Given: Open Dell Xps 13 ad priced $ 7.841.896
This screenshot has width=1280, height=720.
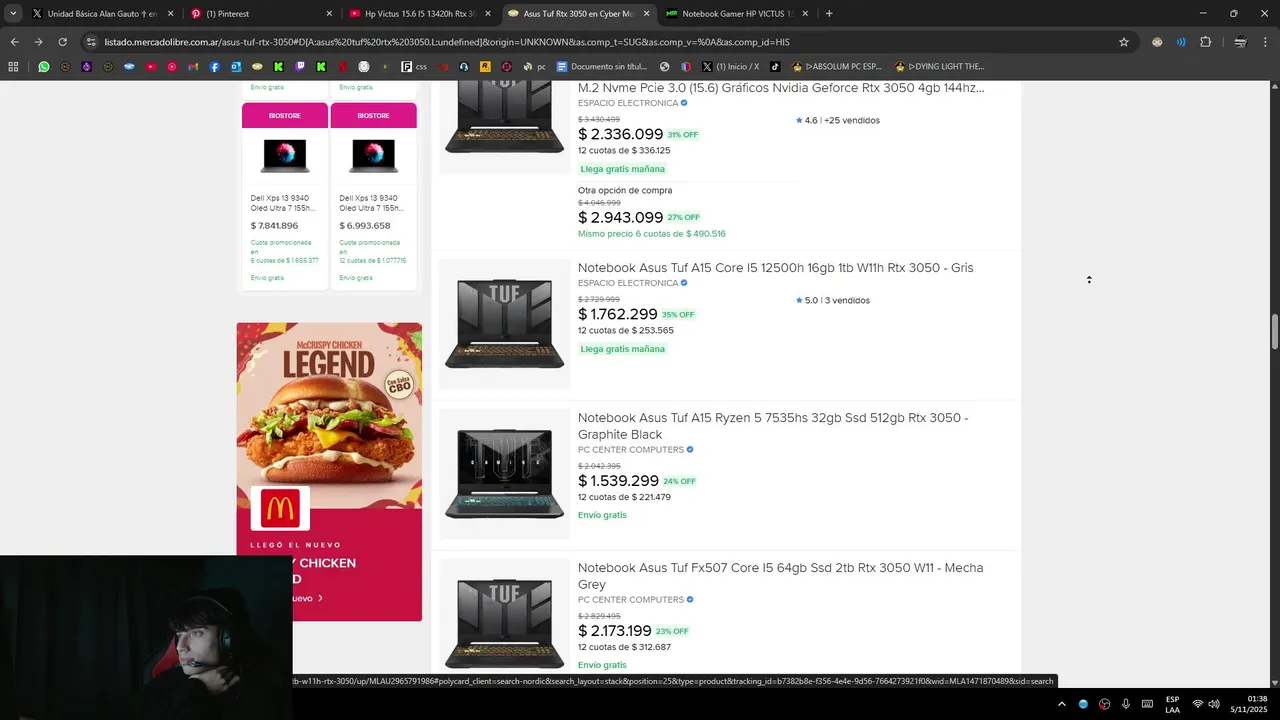Looking at the screenshot, I should pos(285,195).
